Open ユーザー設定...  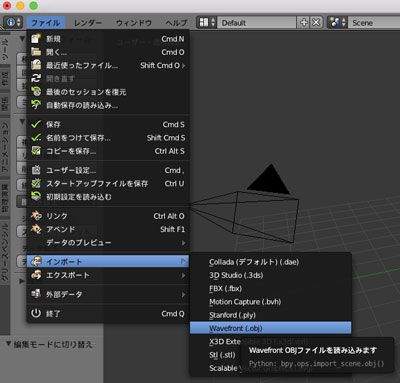tap(108, 170)
